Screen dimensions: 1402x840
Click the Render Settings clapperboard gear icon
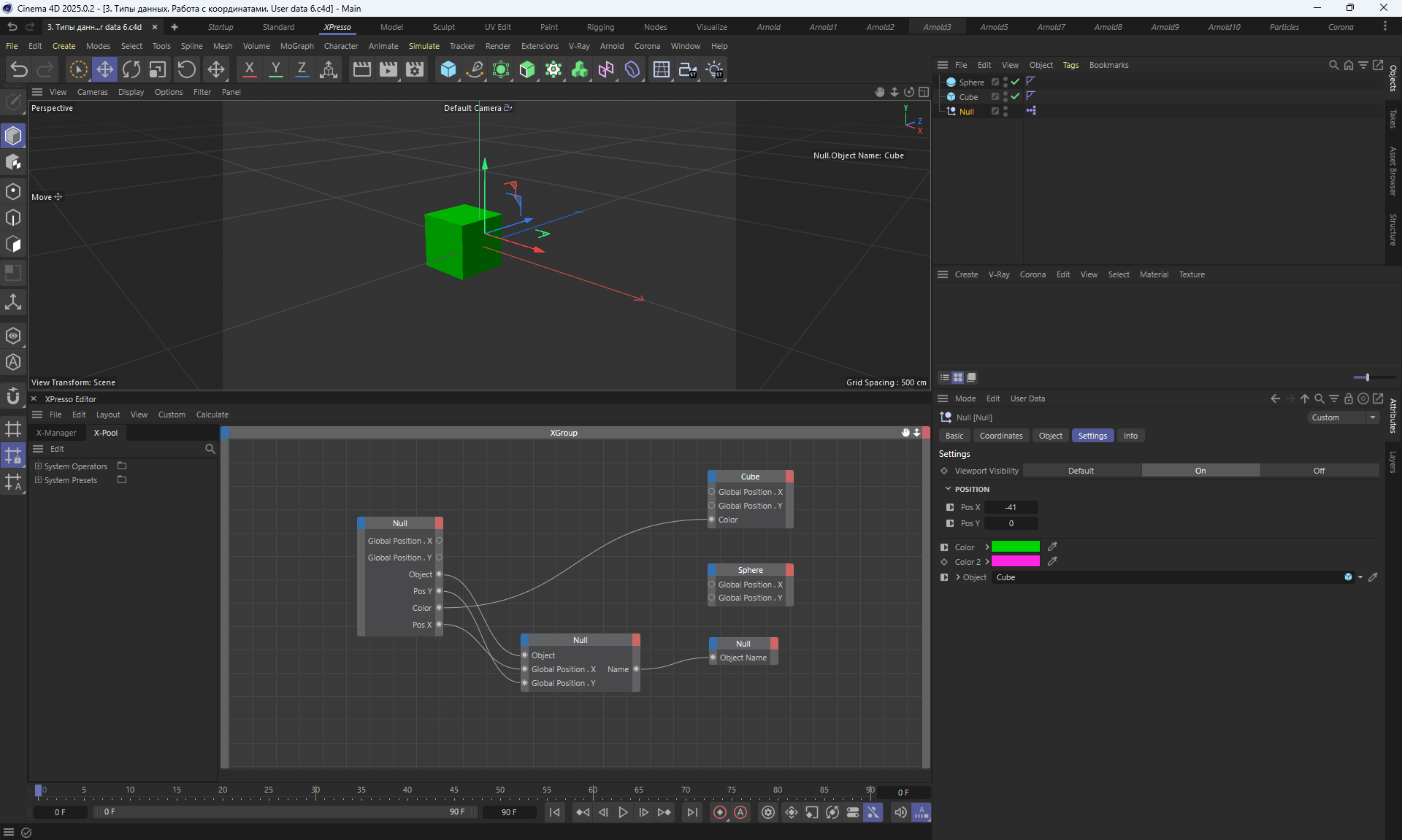pyautogui.click(x=415, y=69)
